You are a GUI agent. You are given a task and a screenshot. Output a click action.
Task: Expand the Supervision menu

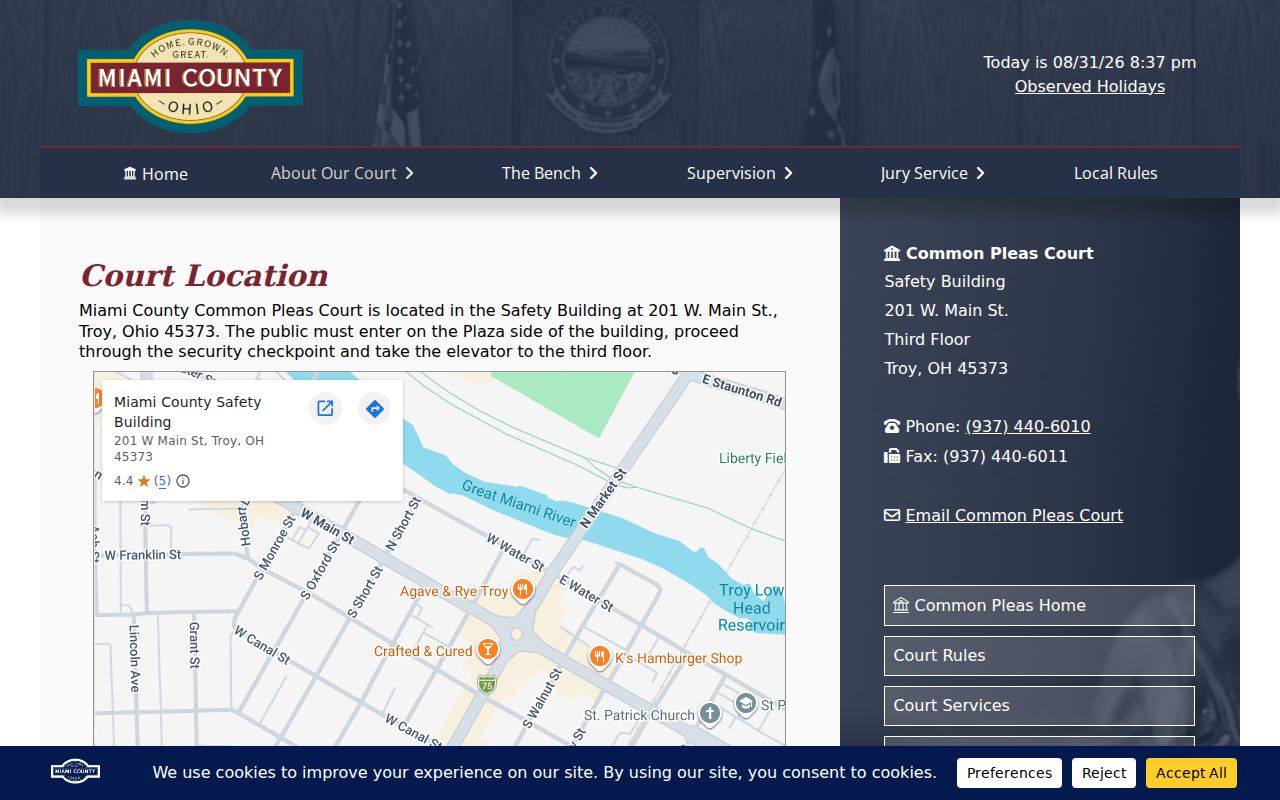pos(740,173)
